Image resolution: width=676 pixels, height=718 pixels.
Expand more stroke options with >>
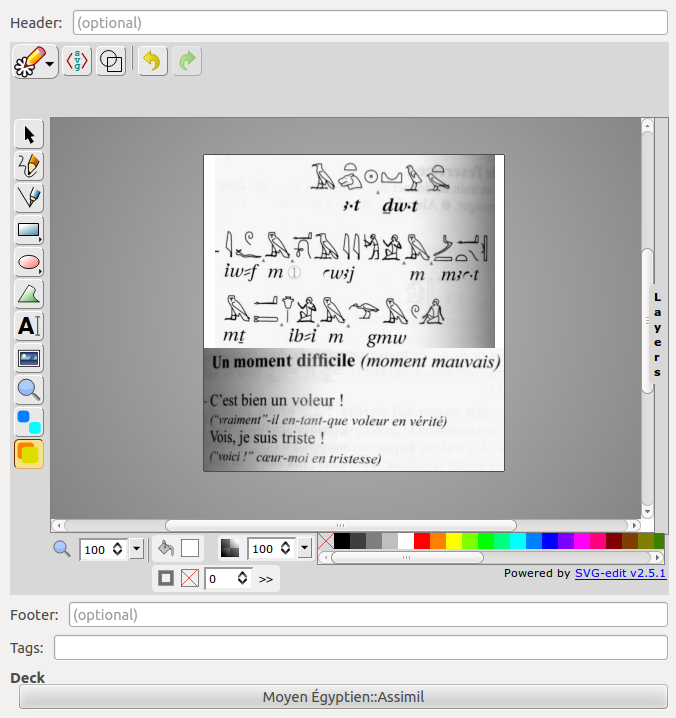266,579
